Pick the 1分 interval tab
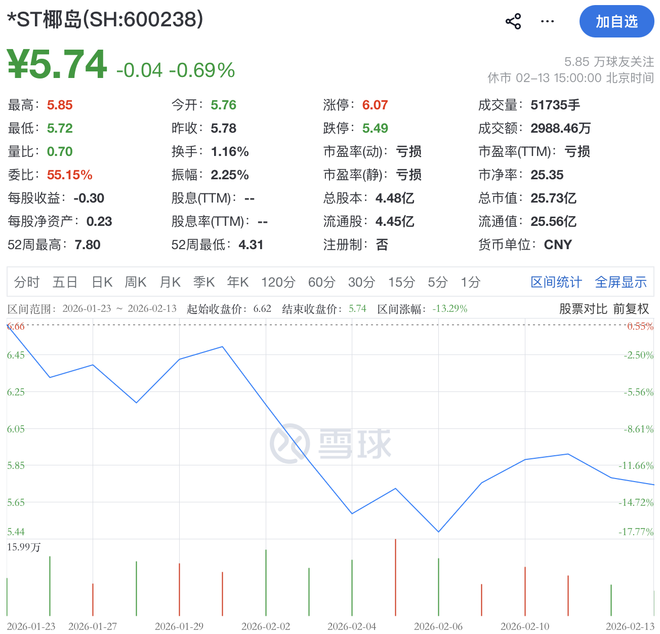This screenshot has height=634, width=660. 470,282
